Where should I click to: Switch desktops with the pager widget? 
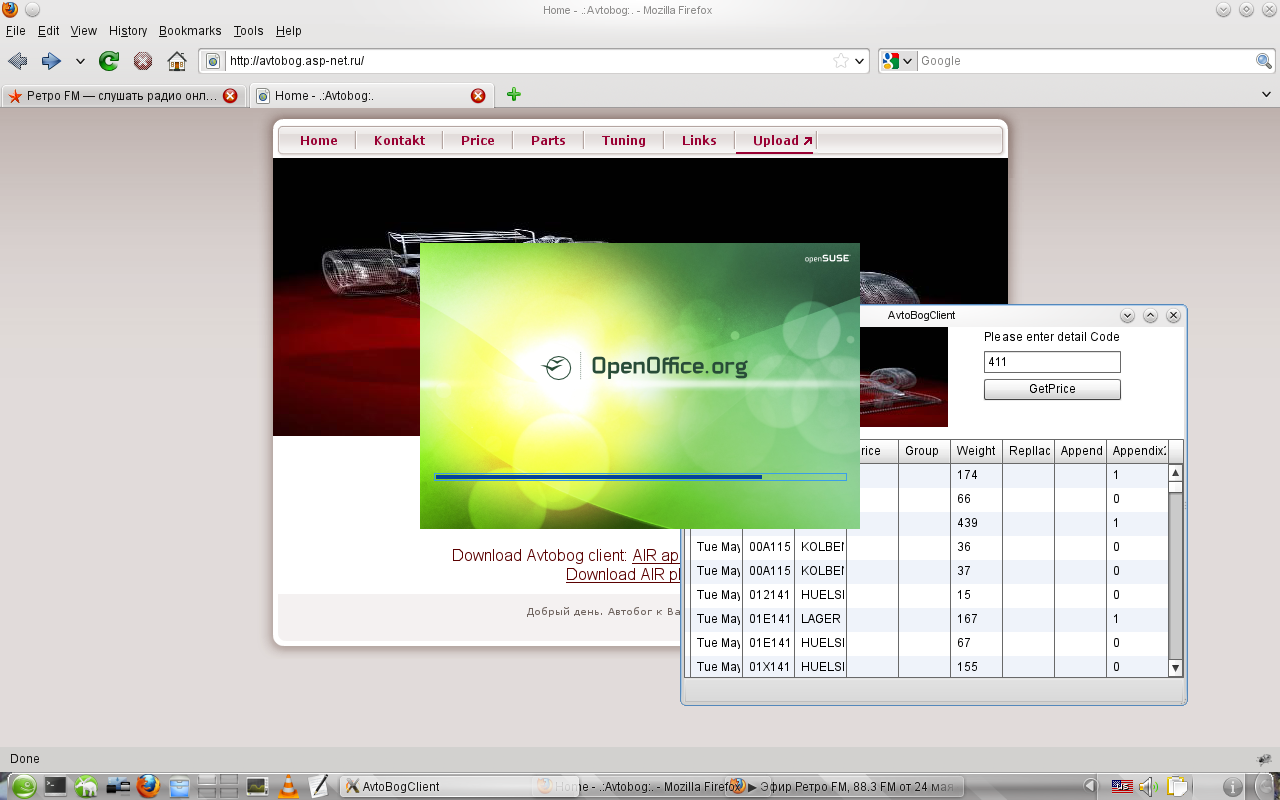(x=219, y=786)
